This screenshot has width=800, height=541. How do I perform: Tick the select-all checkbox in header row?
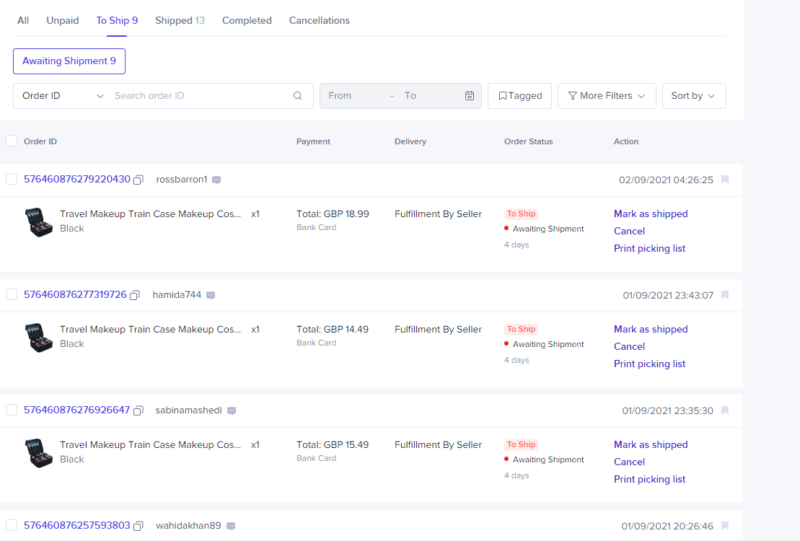(x=12, y=141)
